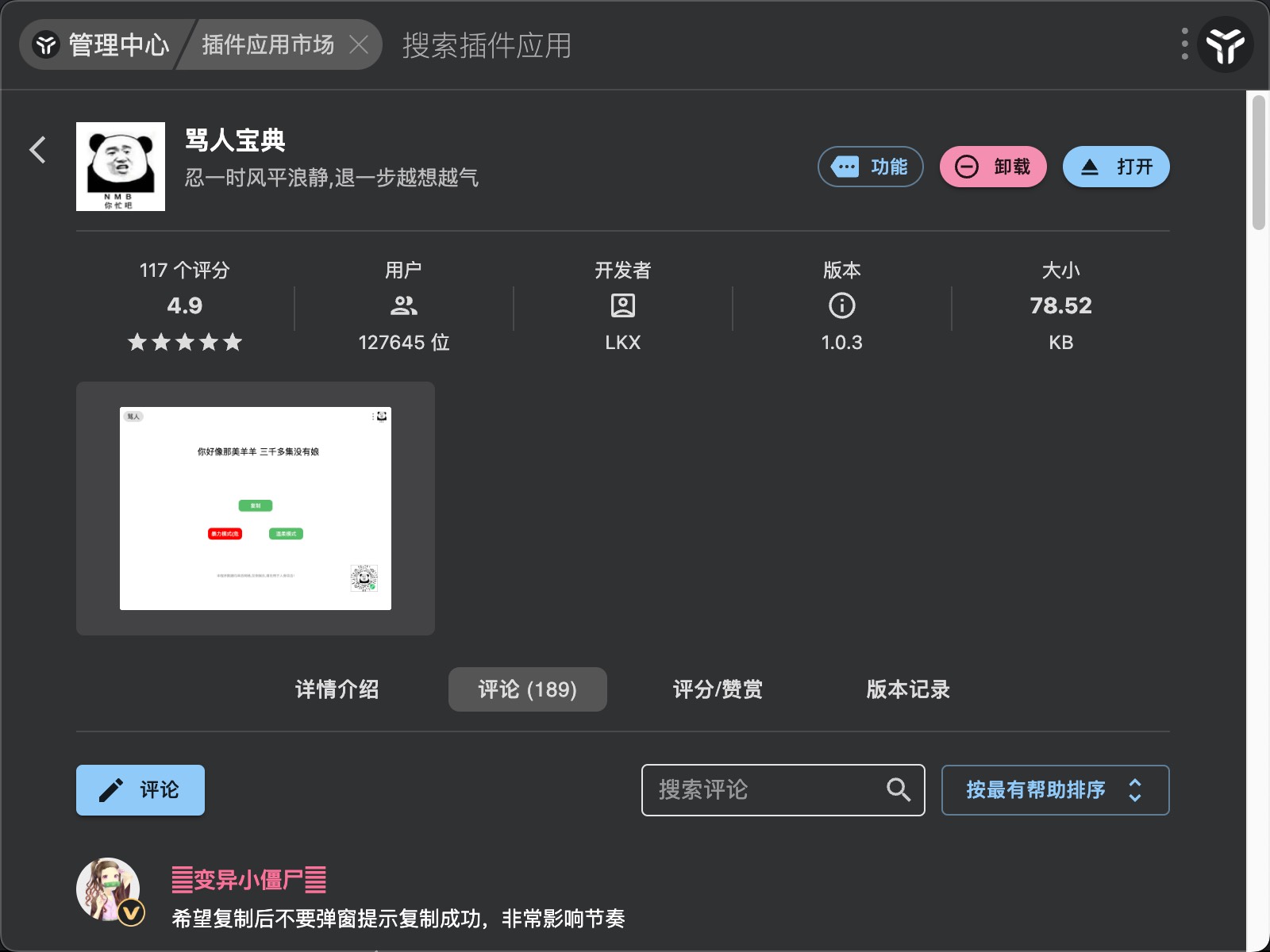Open the 按最有帮助排序 sort dropdown
1270x952 pixels.
pyautogui.click(x=1056, y=790)
